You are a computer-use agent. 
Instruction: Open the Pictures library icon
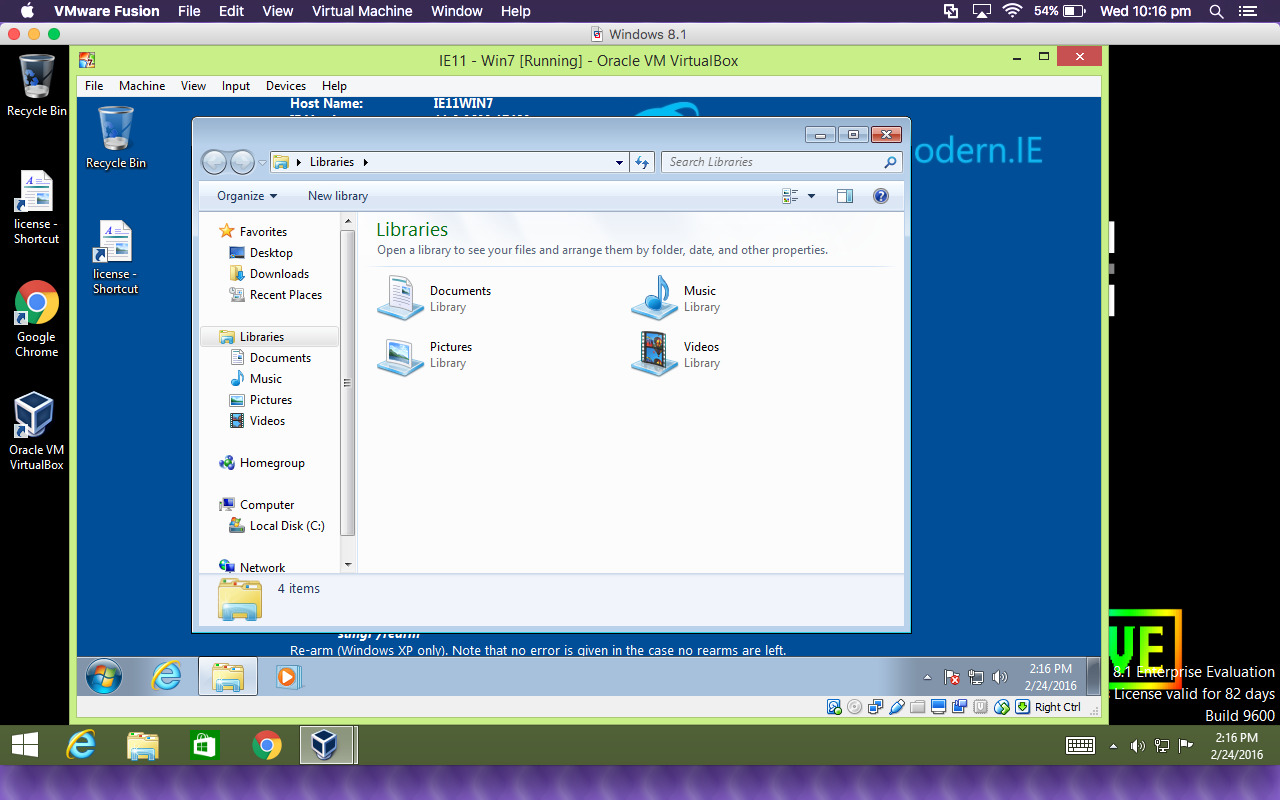coord(401,355)
